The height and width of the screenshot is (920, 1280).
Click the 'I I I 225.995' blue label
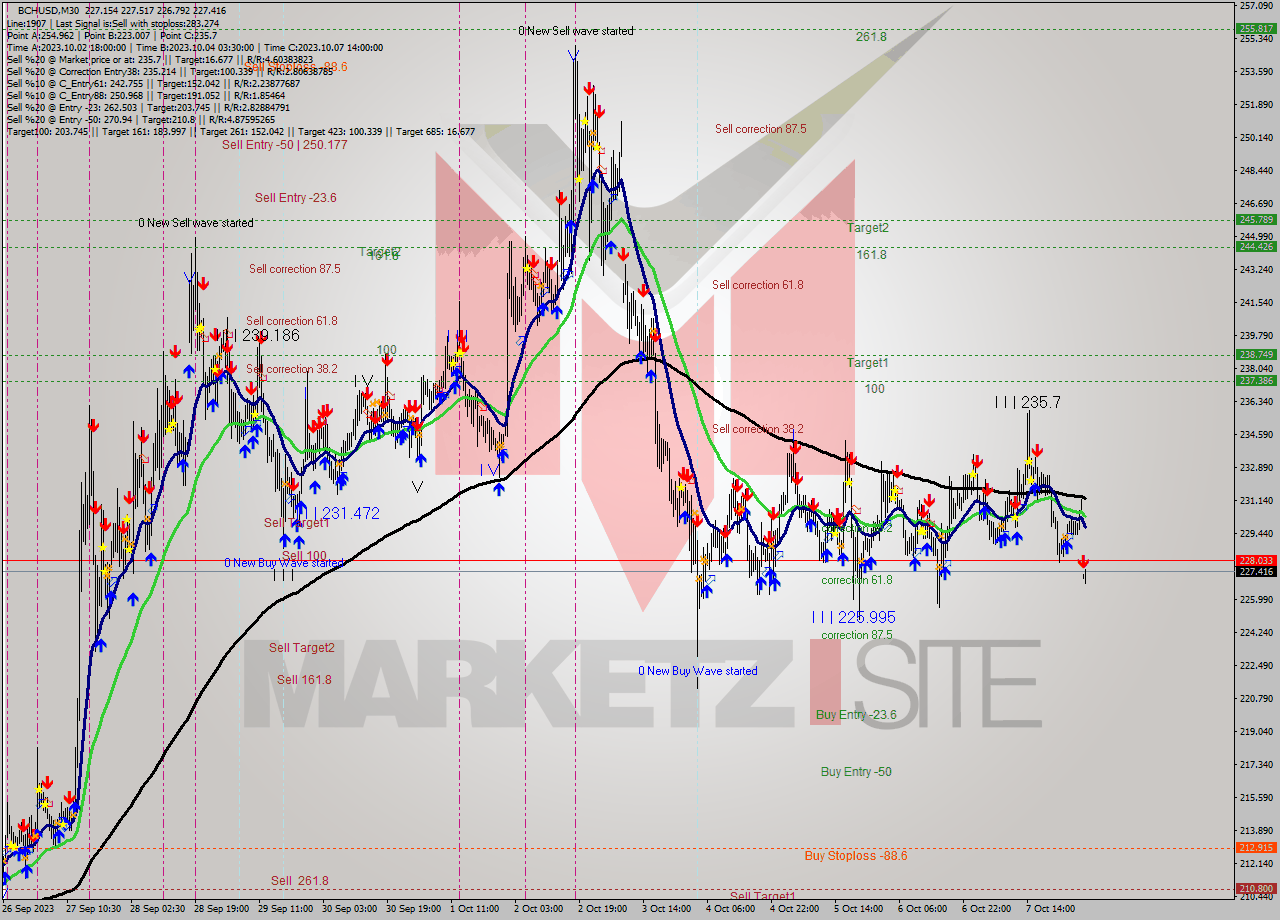coord(853,617)
